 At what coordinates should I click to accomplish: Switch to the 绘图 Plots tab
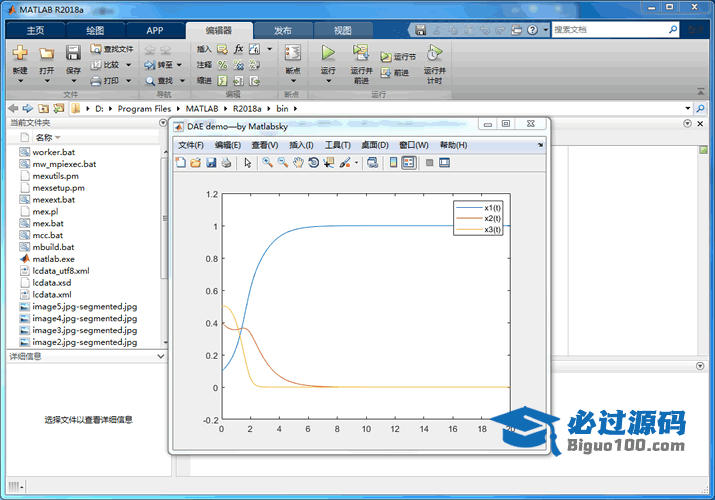coord(95,31)
